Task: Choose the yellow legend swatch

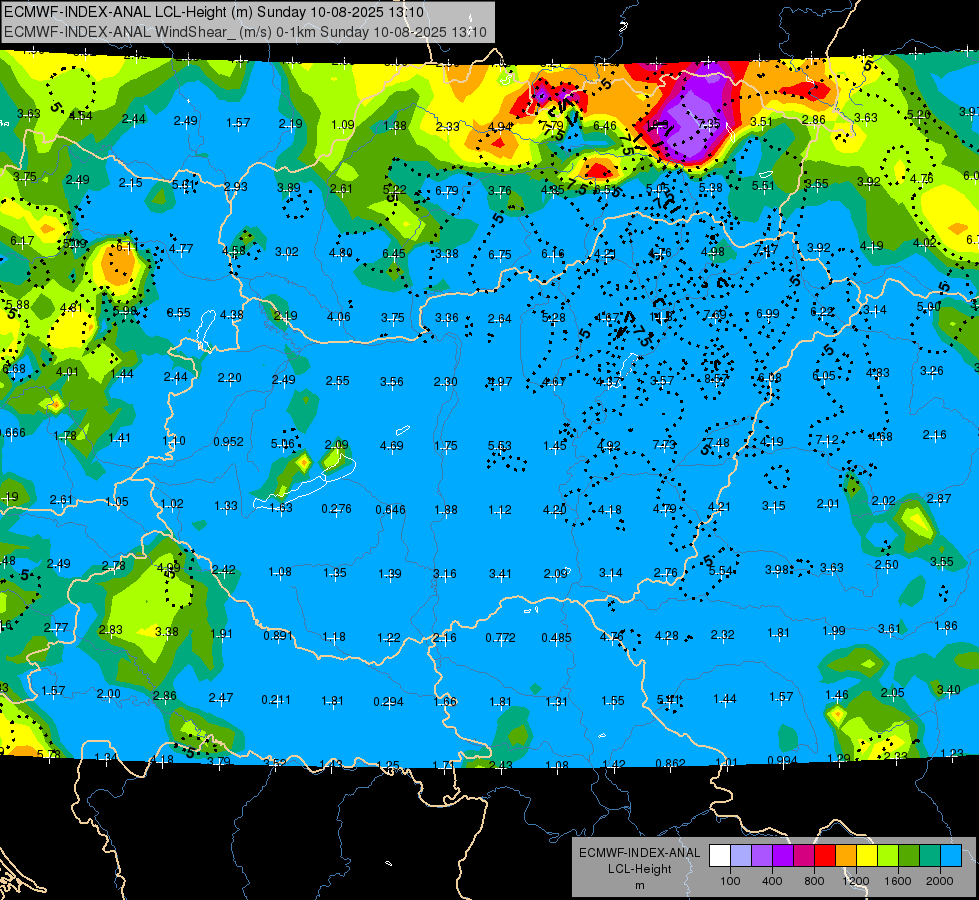Action: pyautogui.click(x=867, y=856)
